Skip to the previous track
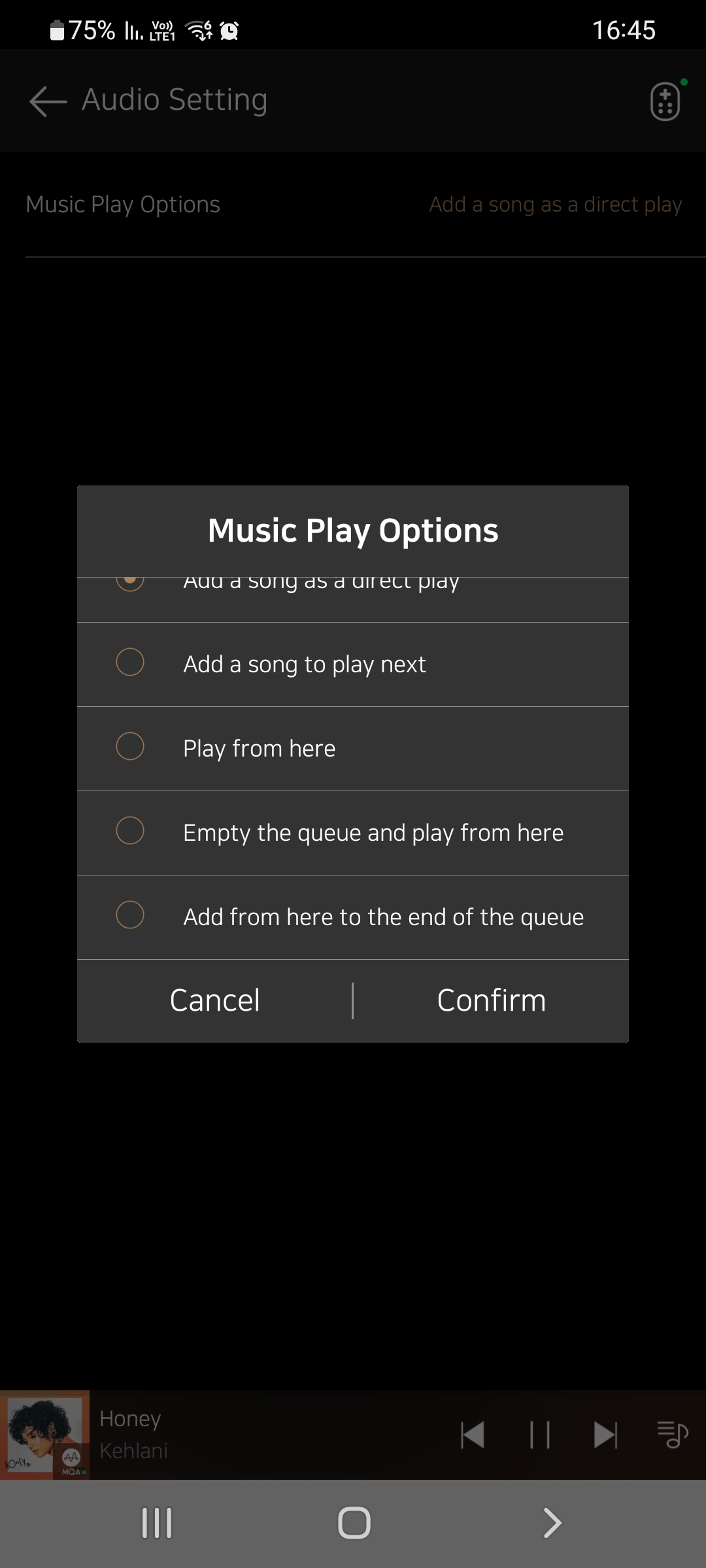This screenshot has height=1568, width=706. tap(473, 1435)
